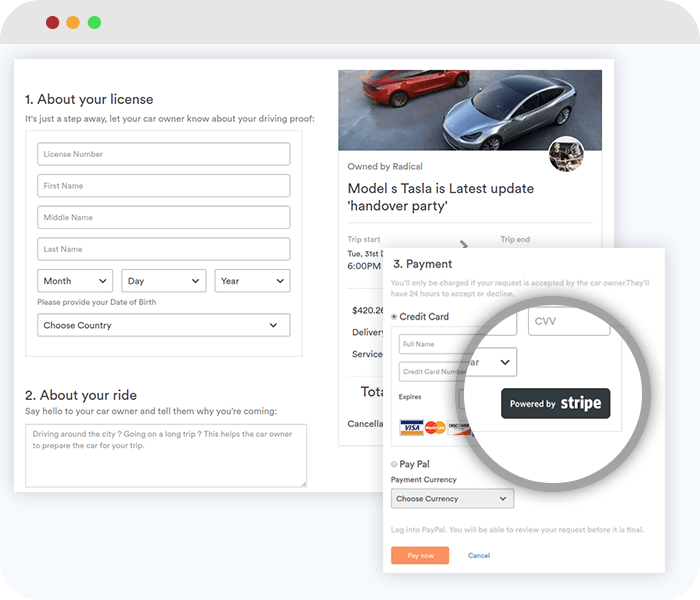The image size is (700, 600).
Task: Open the Month dropdown
Action: (75, 281)
